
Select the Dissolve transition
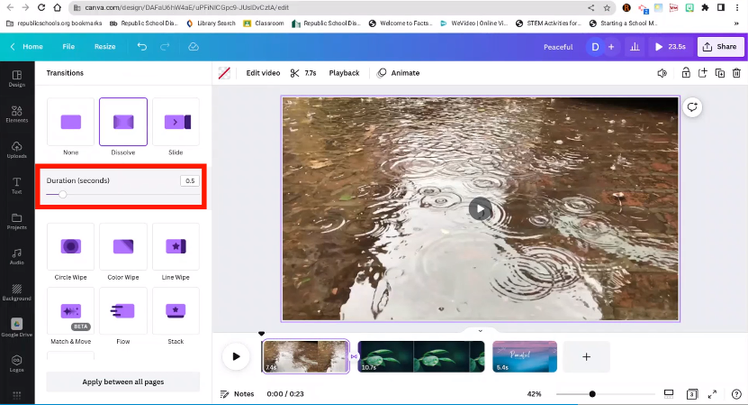(x=123, y=122)
